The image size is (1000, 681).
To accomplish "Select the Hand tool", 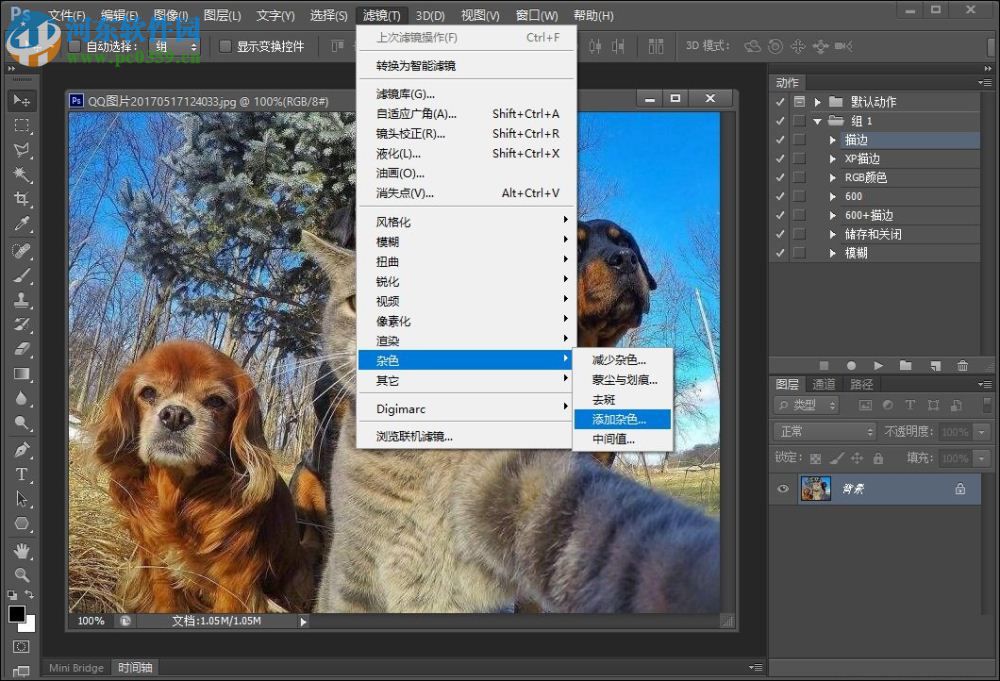I will 21,550.
